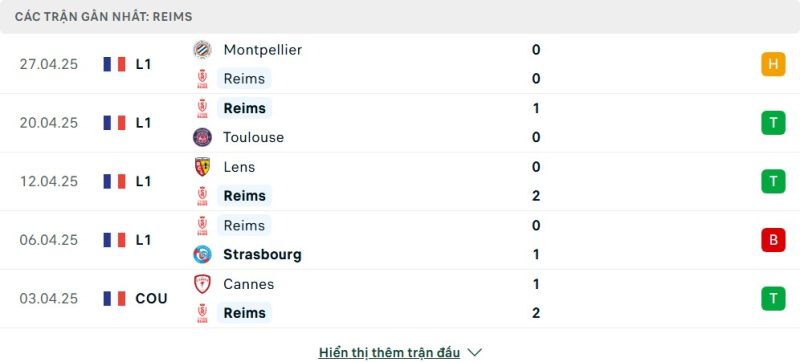Viewport: 800px width, 362px height.
Task: Click the Lens team name
Action: [239, 167]
